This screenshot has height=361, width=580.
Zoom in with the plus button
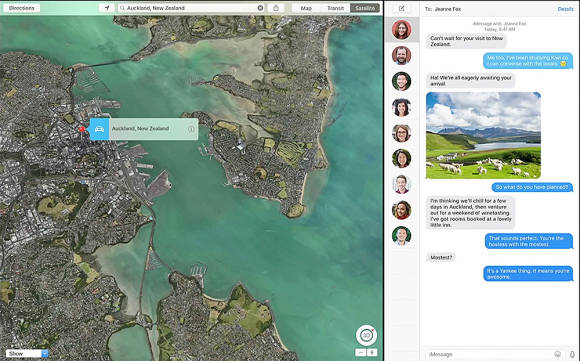click(x=372, y=352)
